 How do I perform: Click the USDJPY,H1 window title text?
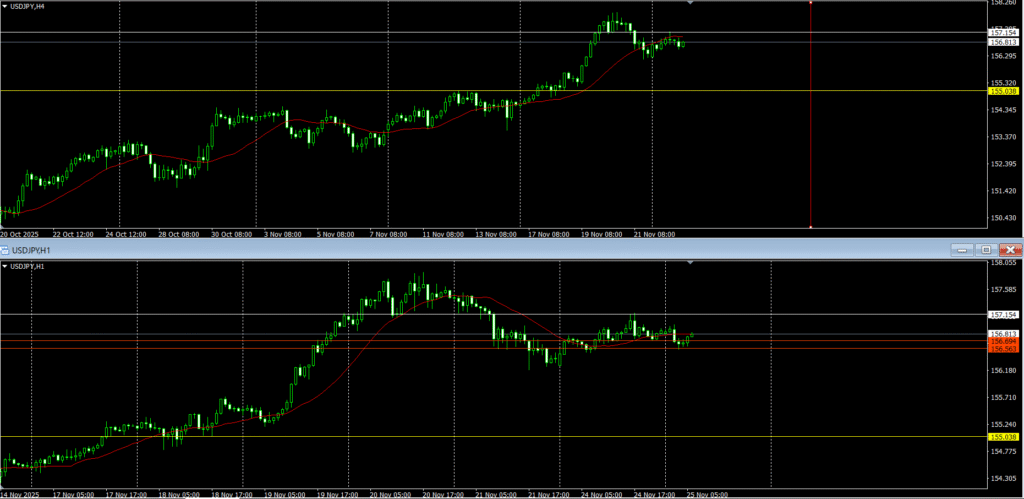29,249
